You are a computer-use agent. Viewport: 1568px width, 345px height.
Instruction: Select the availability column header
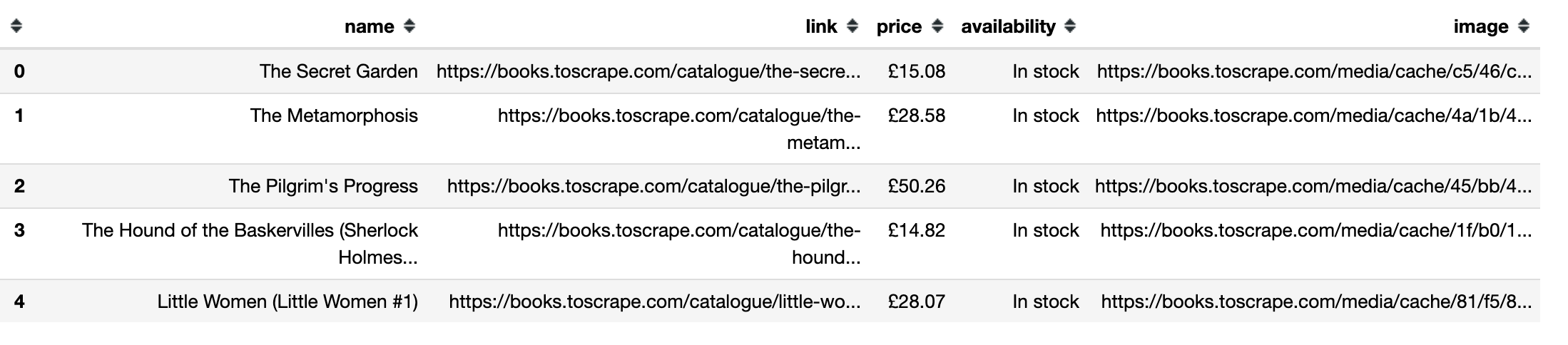click(1007, 26)
